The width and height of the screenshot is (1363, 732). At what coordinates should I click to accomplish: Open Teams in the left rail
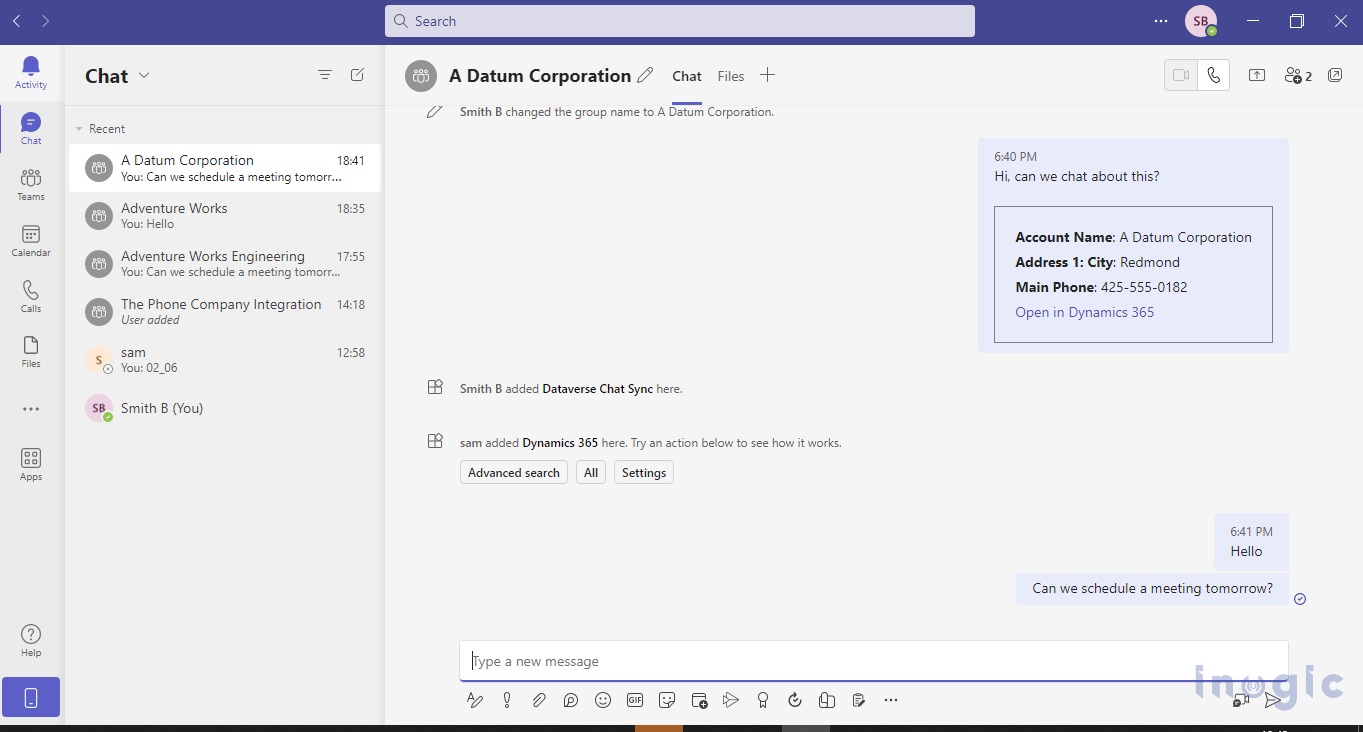tap(31, 184)
